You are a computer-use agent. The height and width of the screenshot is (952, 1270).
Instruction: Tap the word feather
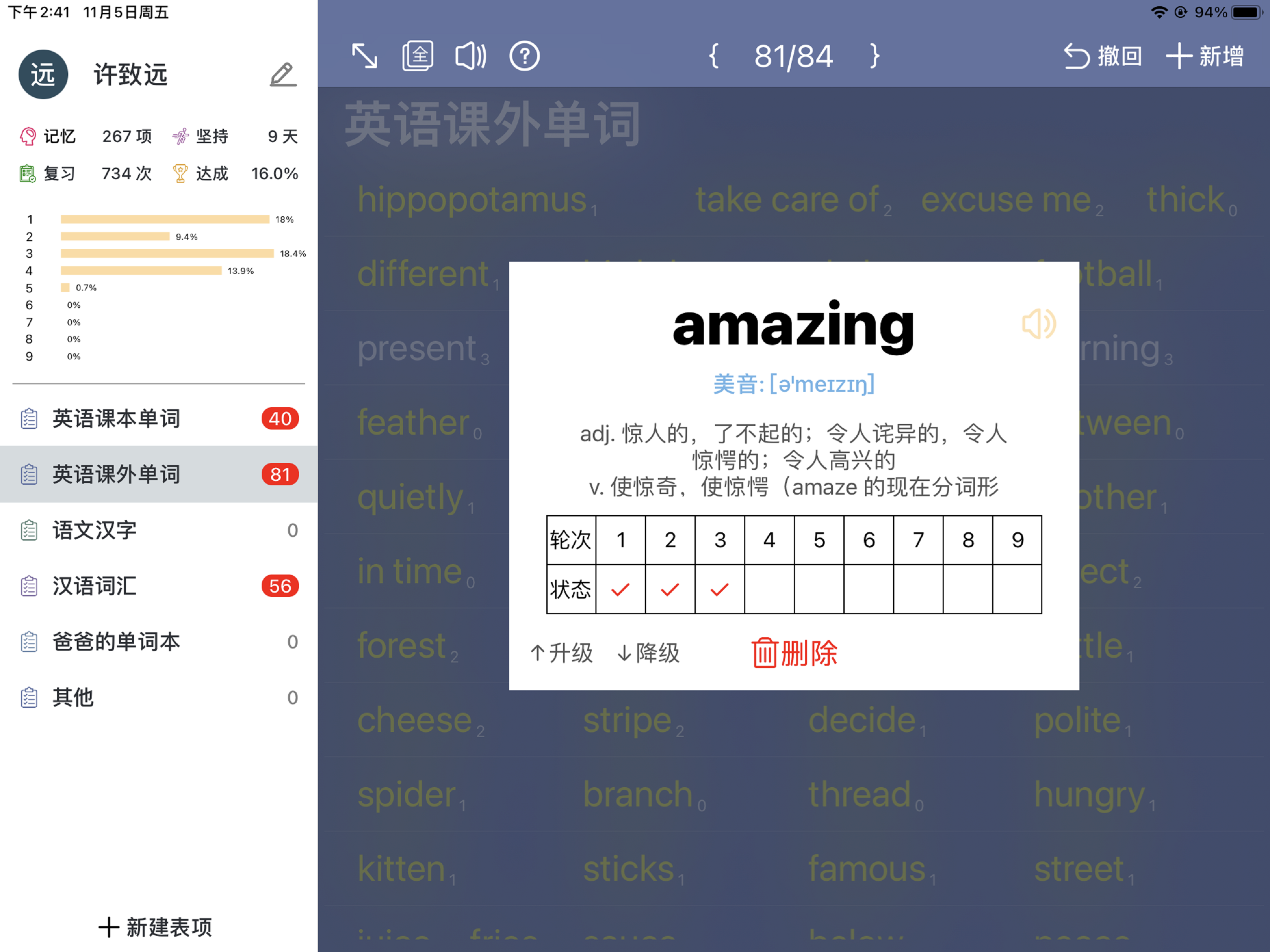coord(413,423)
